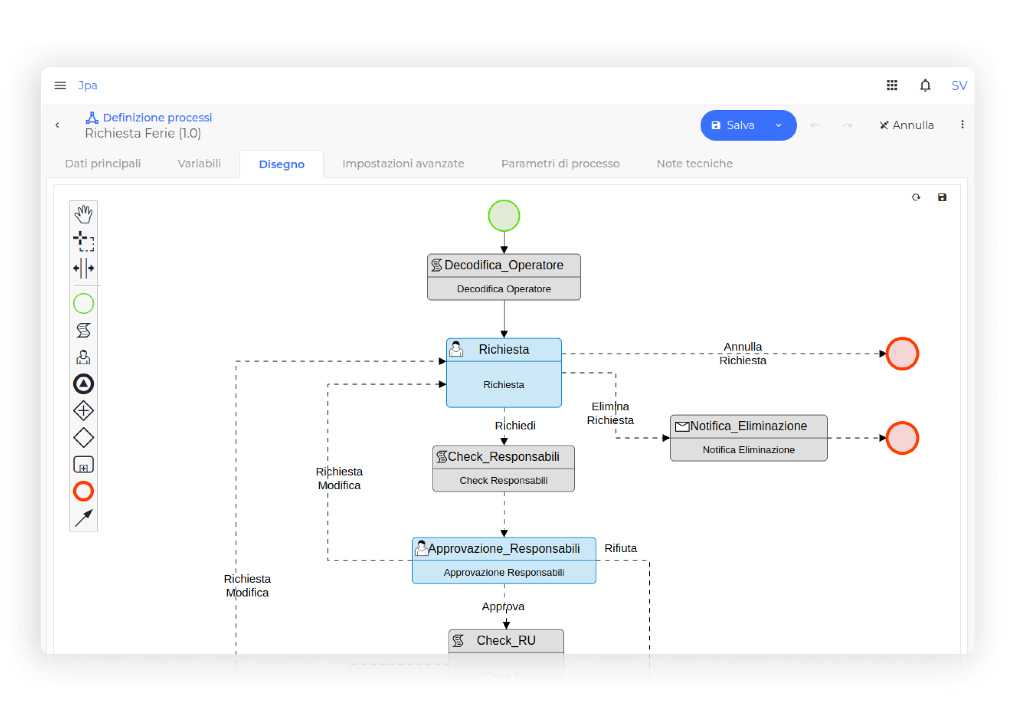Open the apps grid menu
The height and width of the screenshot is (720, 1024).
coord(892,86)
